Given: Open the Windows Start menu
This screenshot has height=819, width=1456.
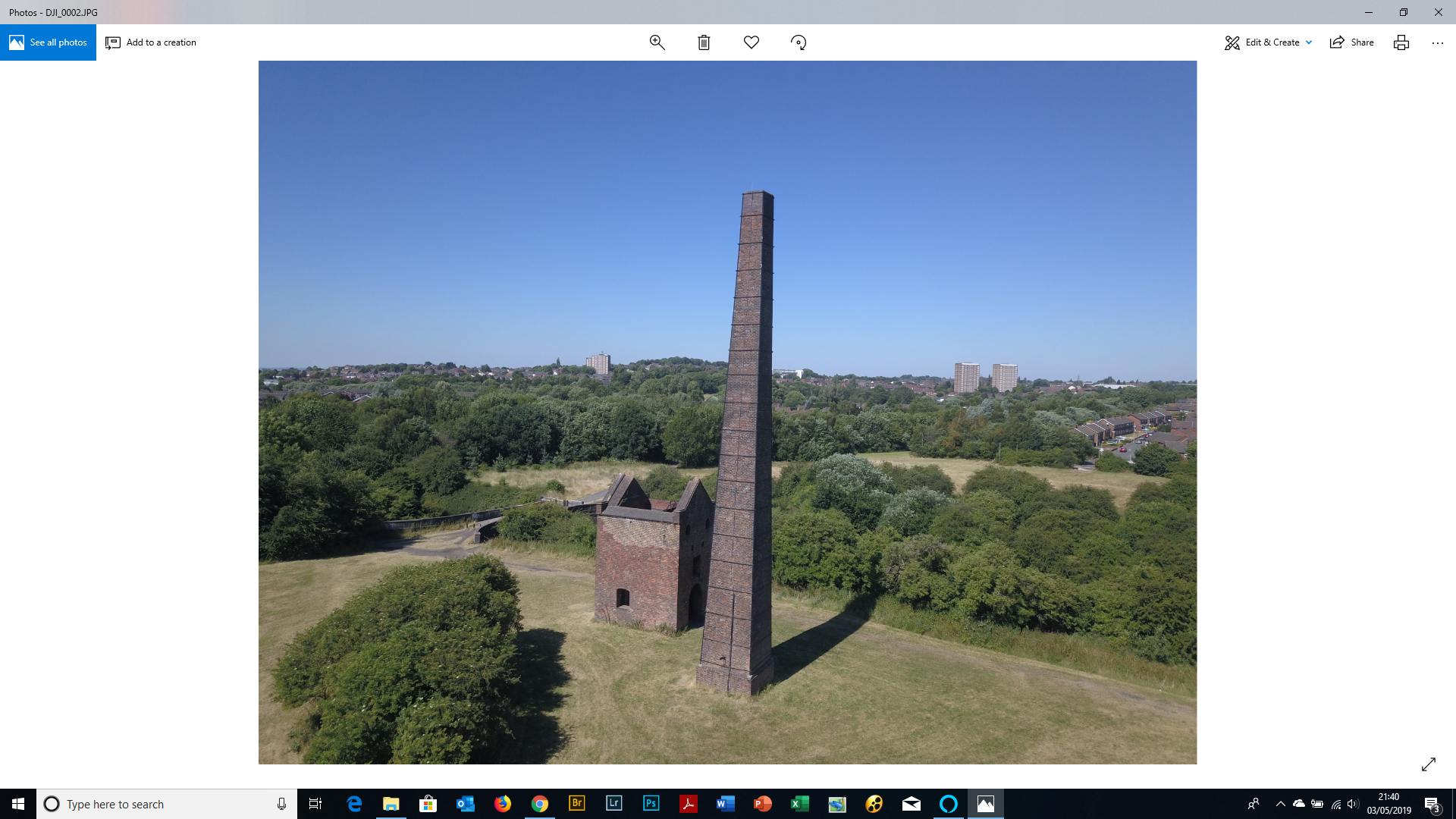Looking at the screenshot, I should coord(18,804).
